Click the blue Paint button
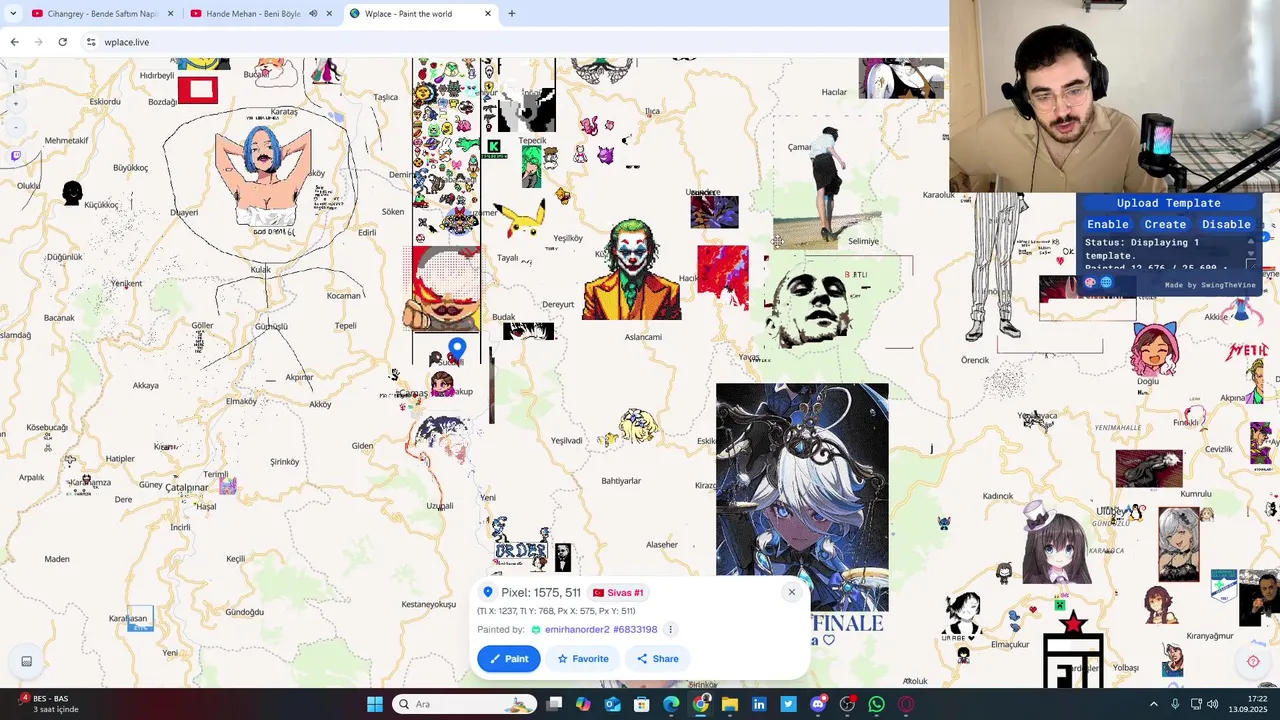Screen dimensions: 1280x720 click(x=509, y=658)
